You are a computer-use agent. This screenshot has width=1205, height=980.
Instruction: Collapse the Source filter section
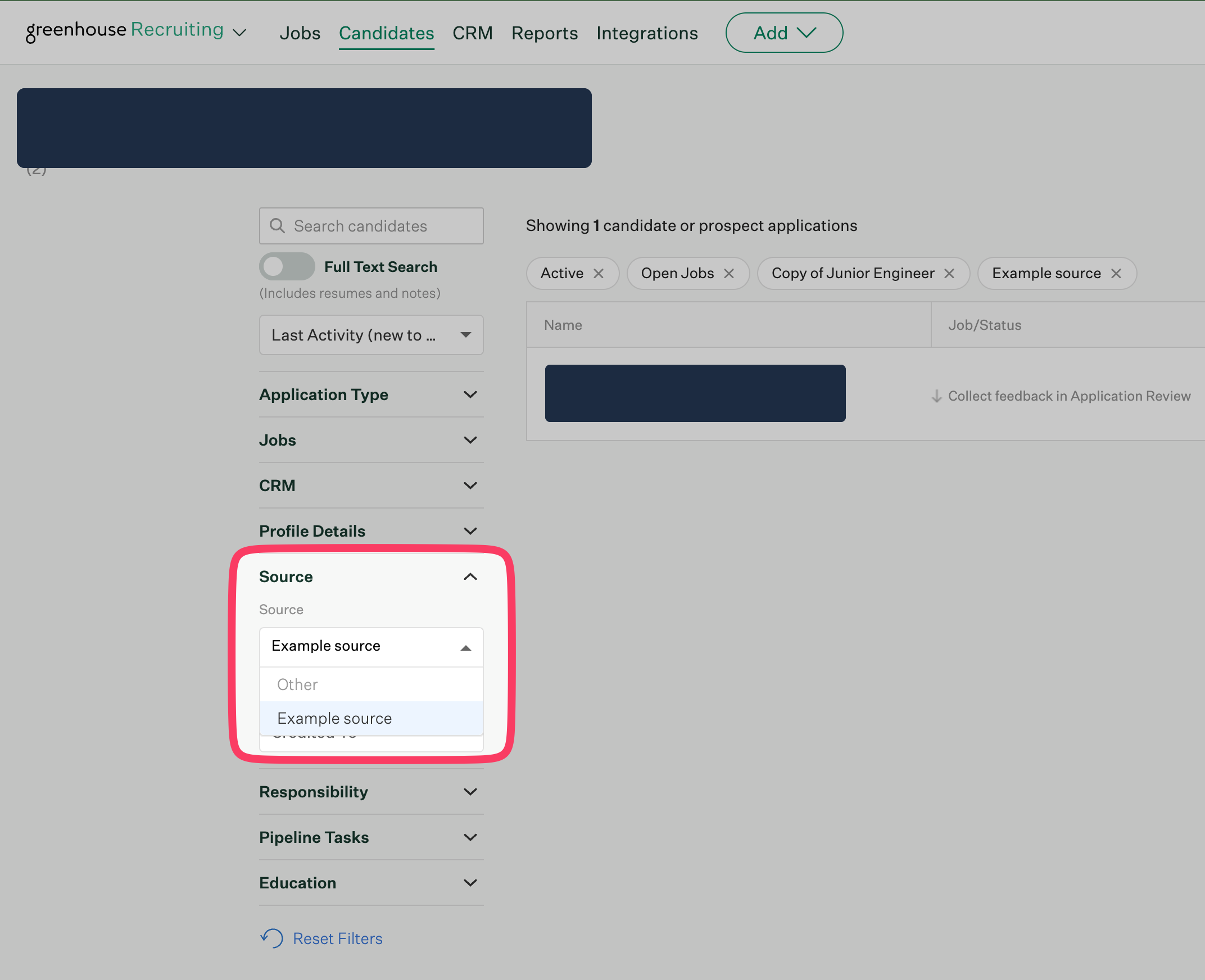coord(470,577)
